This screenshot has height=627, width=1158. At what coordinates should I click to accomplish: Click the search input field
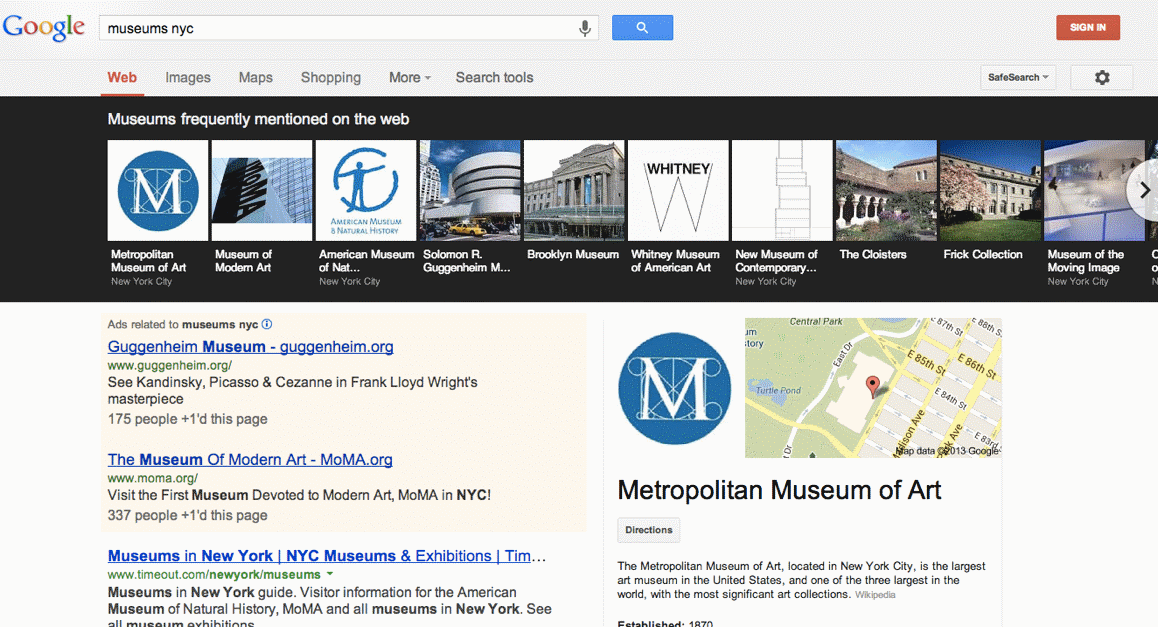(x=335, y=28)
